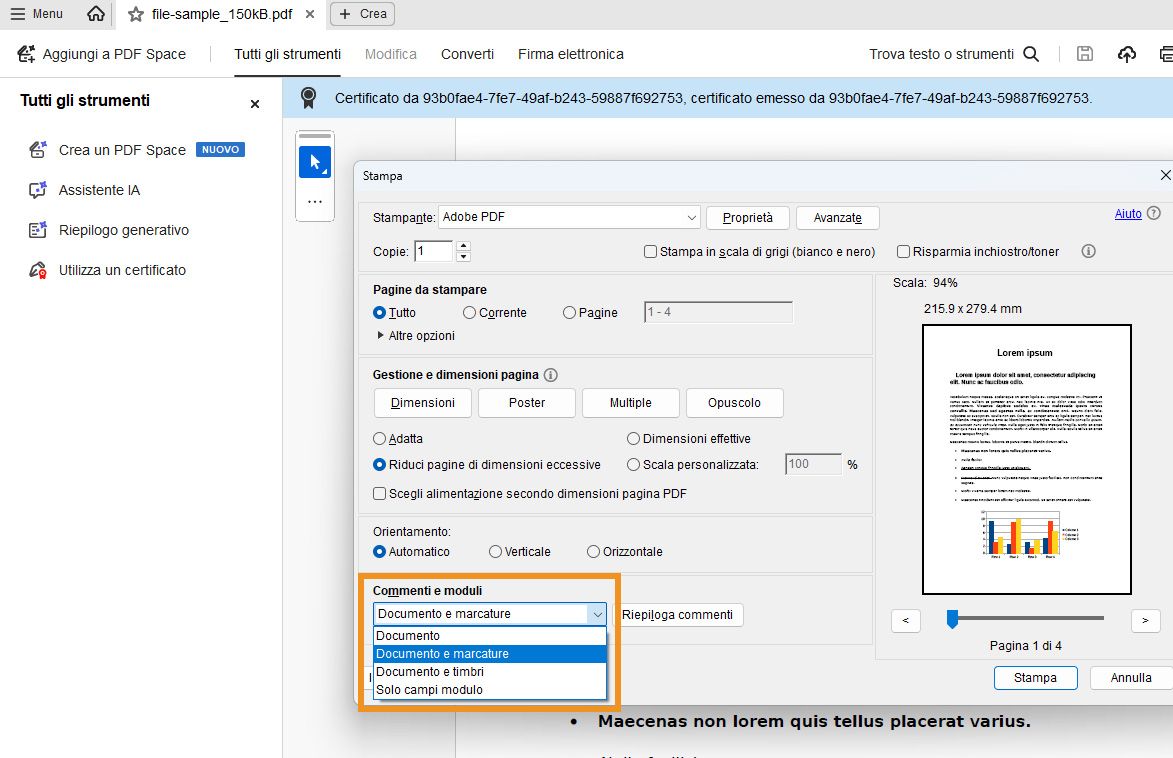Click the Multiple button
Viewport: 1173px width, 758px height.
(x=631, y=403)
